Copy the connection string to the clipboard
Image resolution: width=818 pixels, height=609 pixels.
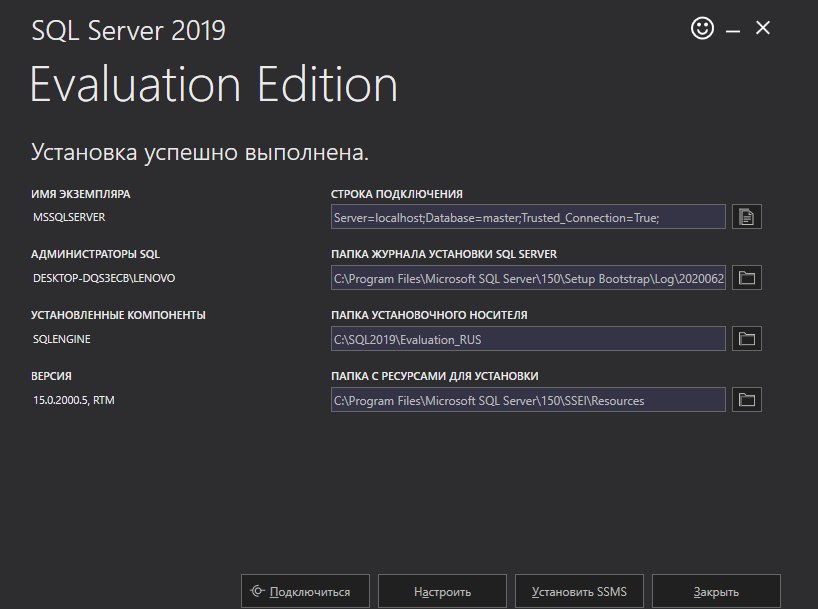747,217
